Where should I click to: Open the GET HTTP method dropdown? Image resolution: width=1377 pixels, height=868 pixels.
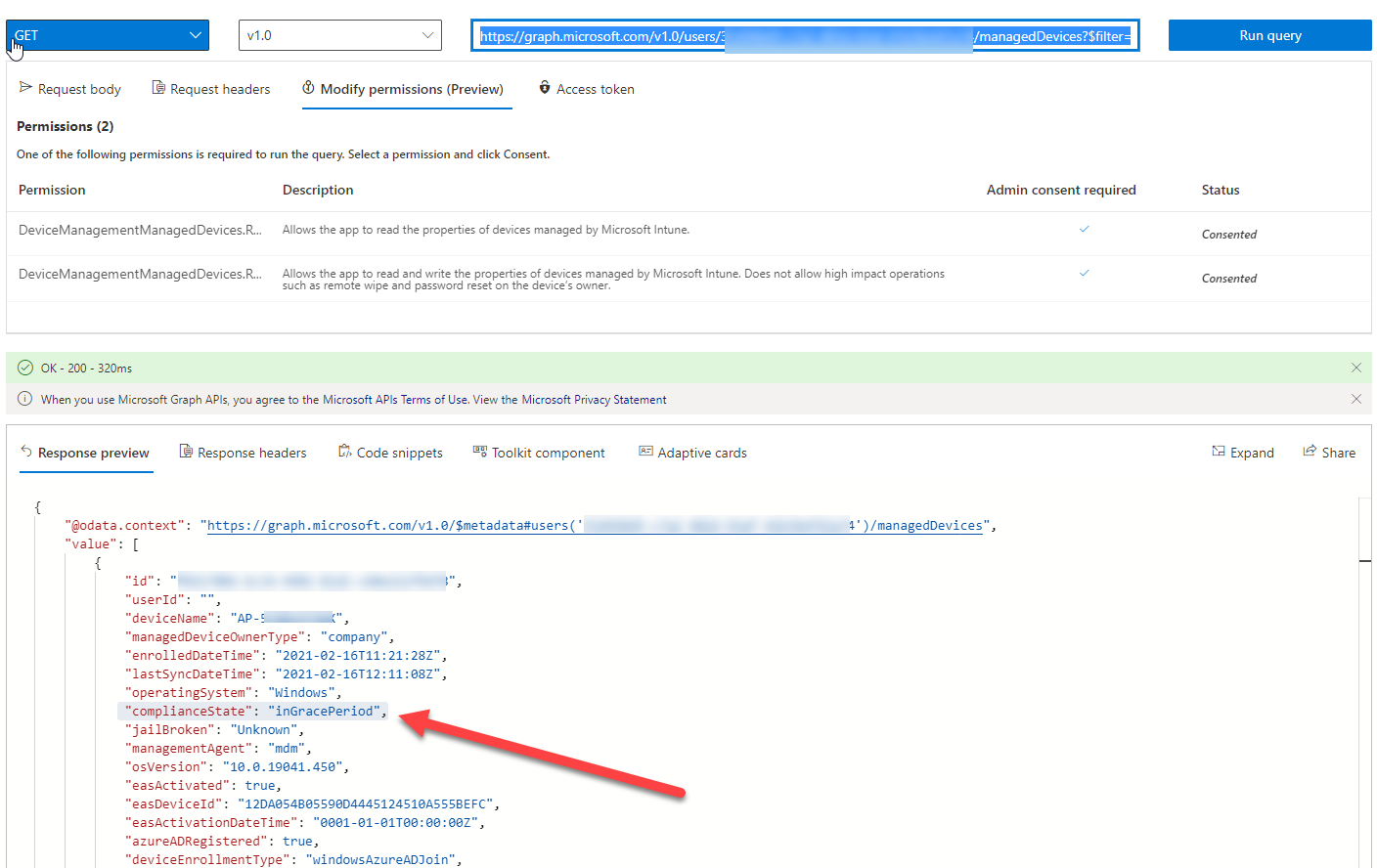(108, 35)
